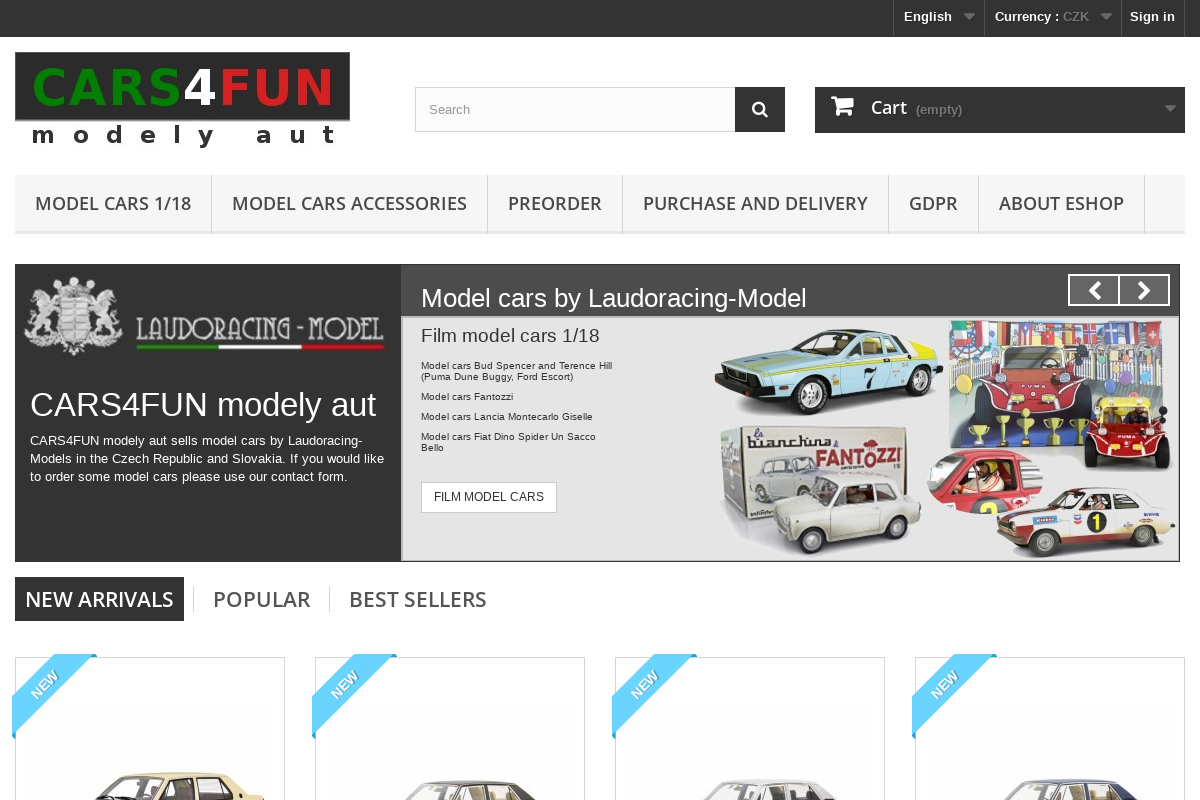Click 'Model cars Fantozzi' text
1200x800 pixels.
click(x=467, y=397)
